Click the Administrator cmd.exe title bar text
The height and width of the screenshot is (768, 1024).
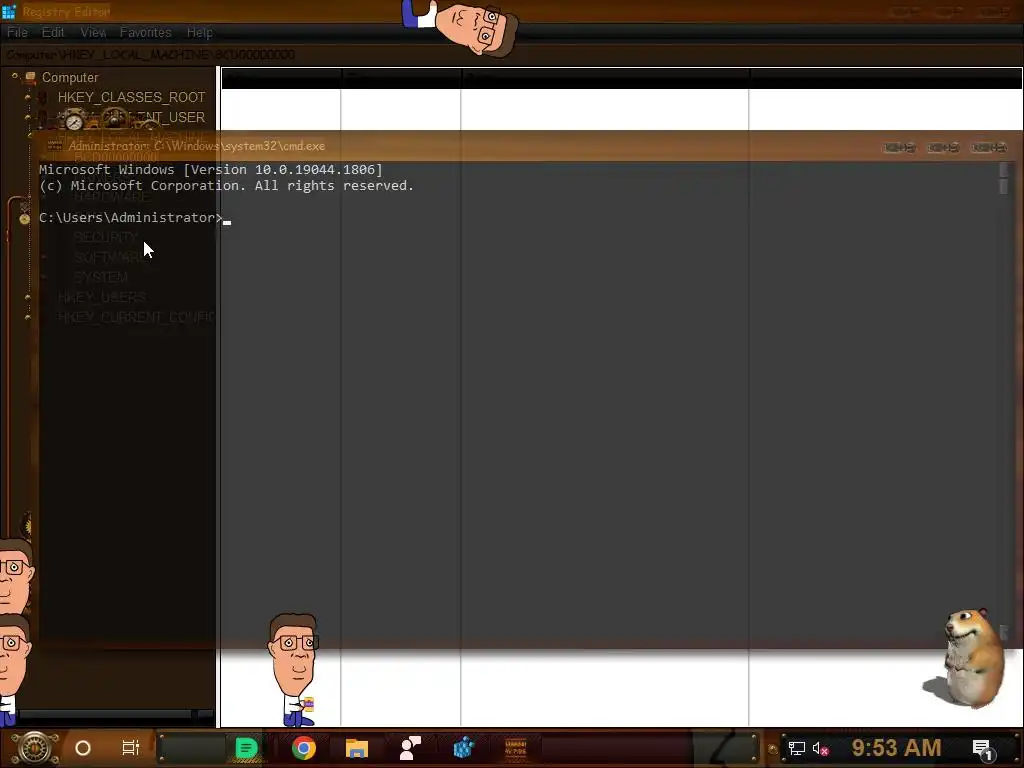[197, 146]
